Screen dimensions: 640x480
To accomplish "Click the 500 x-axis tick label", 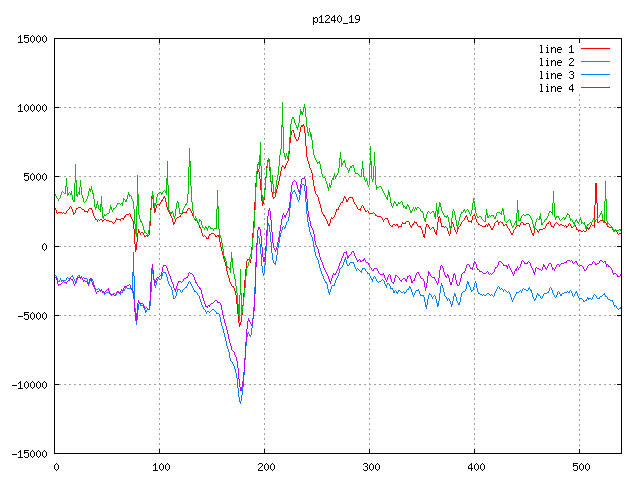I will (x=580, y=467).
